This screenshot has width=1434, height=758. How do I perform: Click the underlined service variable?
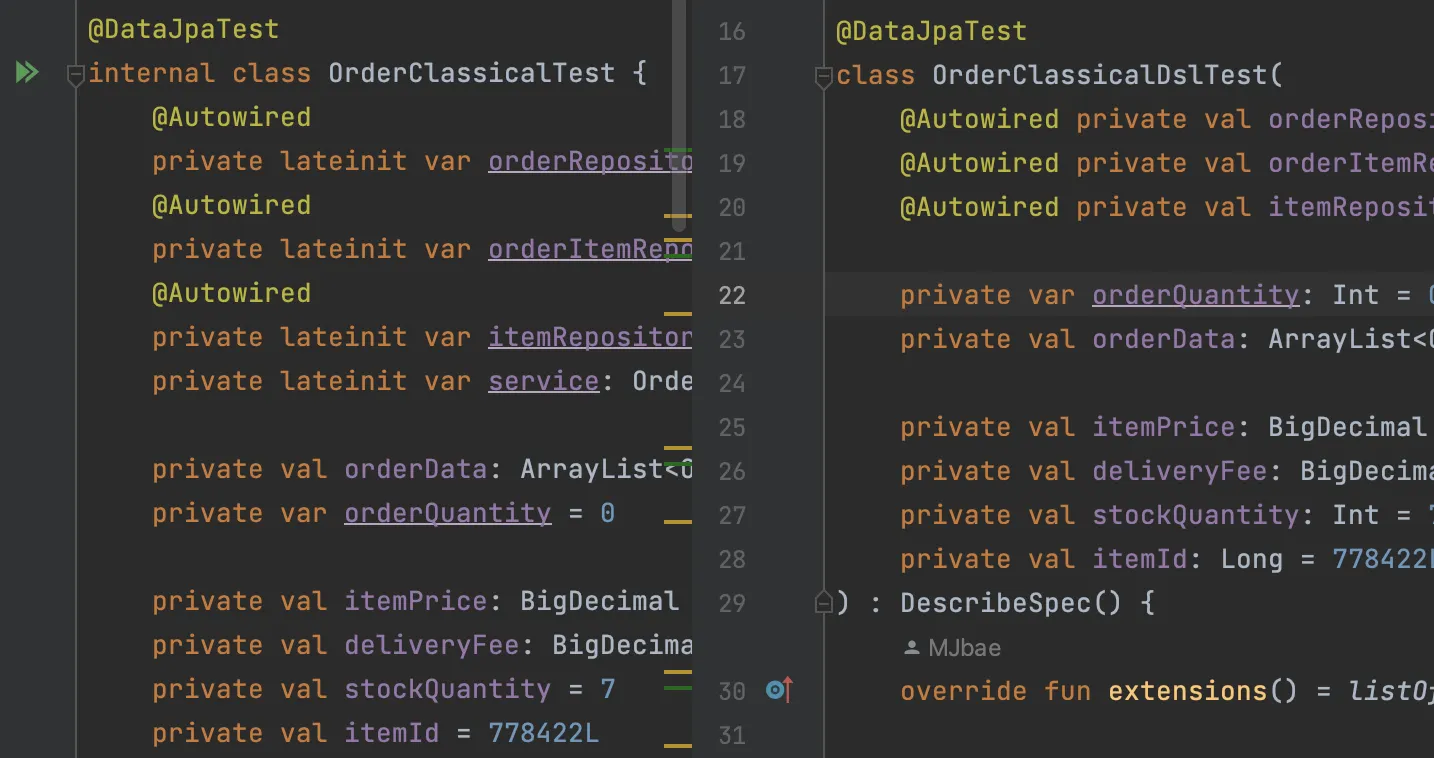click(543, 381)
